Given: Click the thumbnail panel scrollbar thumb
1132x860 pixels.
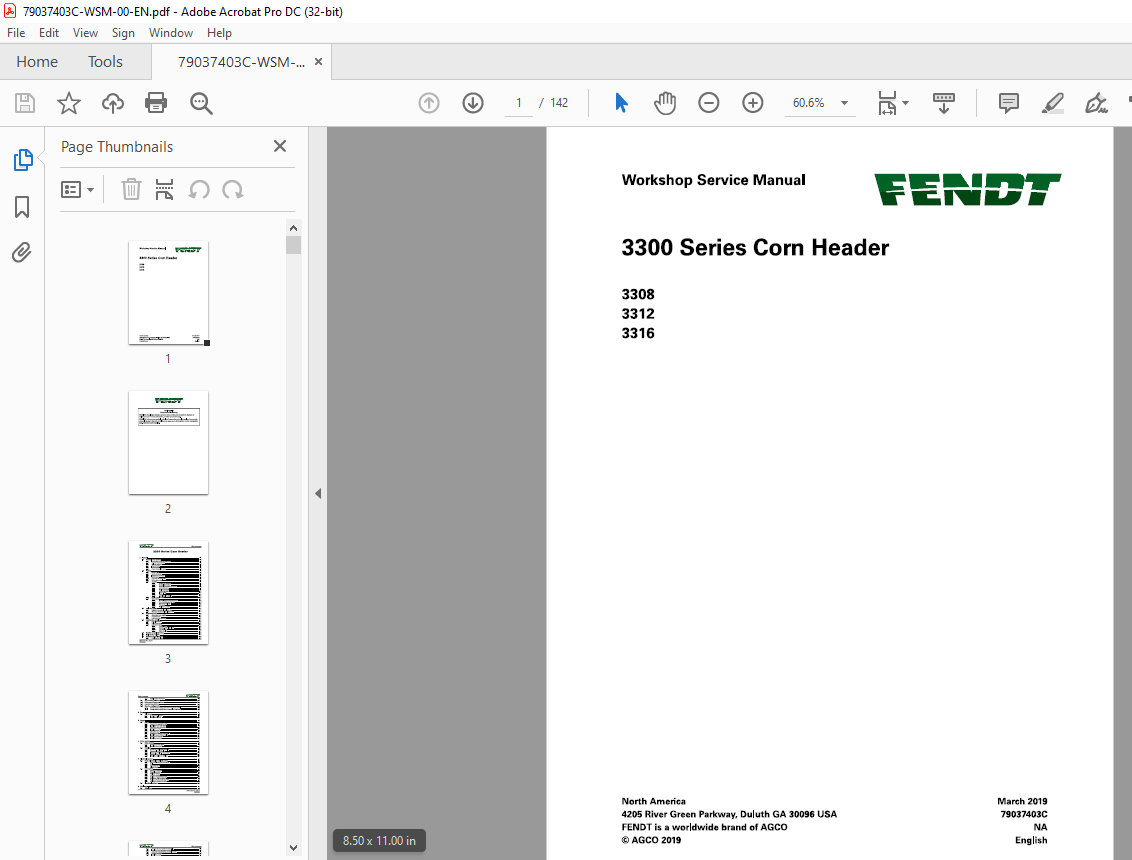Looking at the screenshot, I should pos(293,246).
